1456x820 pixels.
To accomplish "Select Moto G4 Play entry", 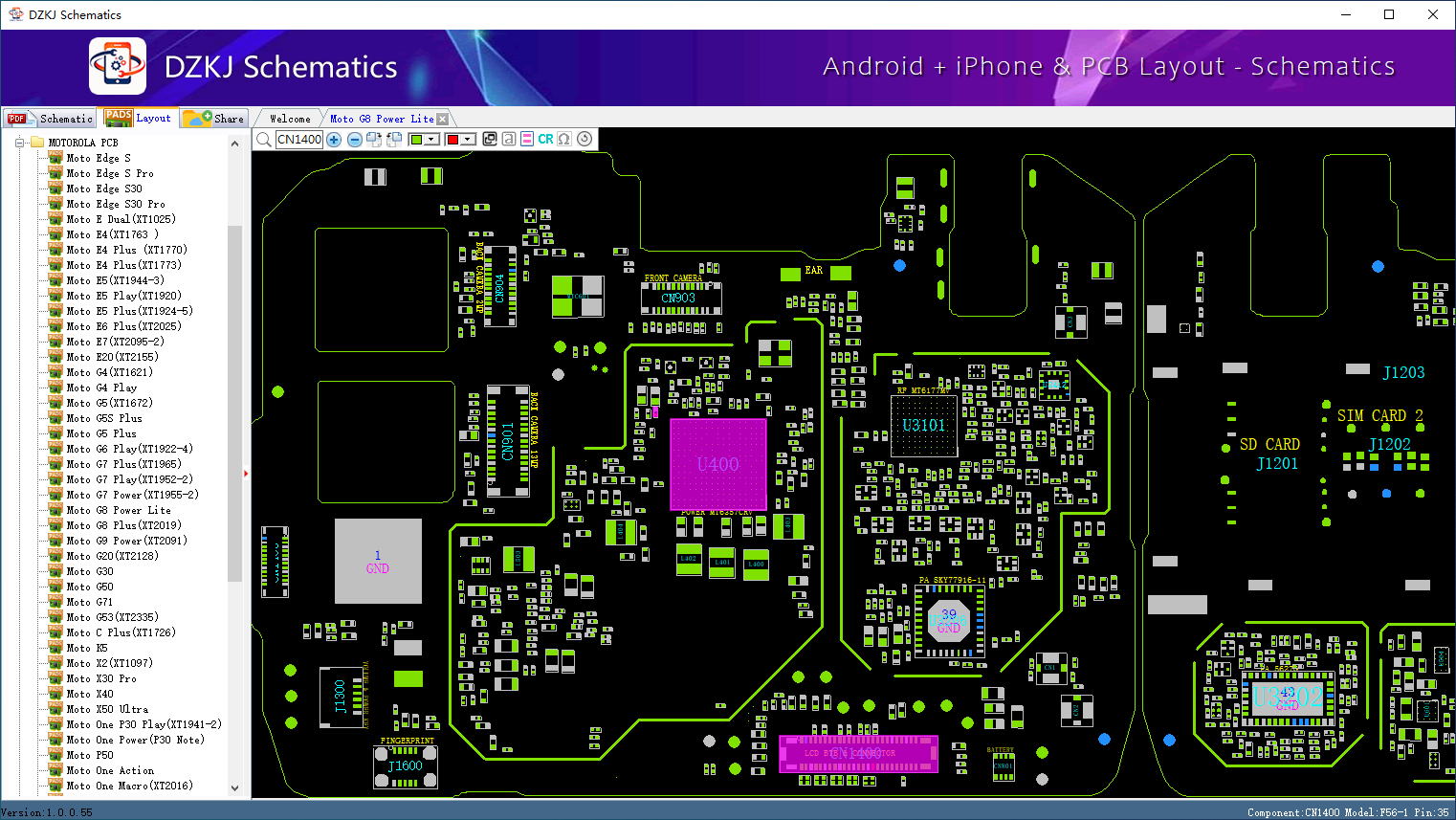I will pos(101,388).
